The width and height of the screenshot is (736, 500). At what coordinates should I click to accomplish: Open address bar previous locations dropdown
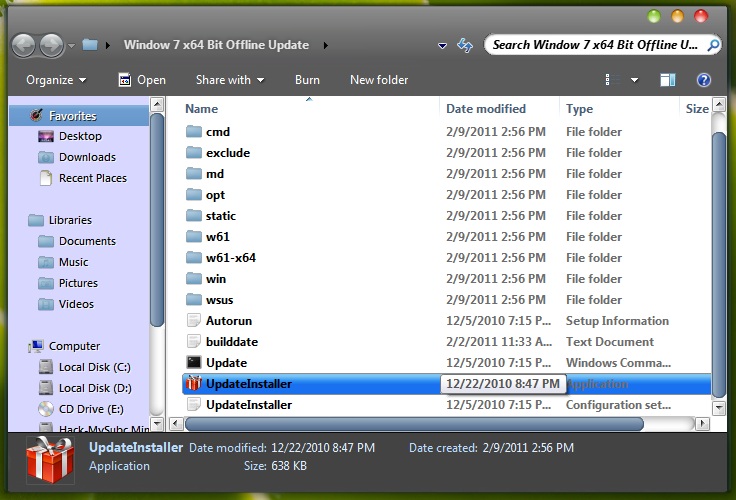pos(442,46)
